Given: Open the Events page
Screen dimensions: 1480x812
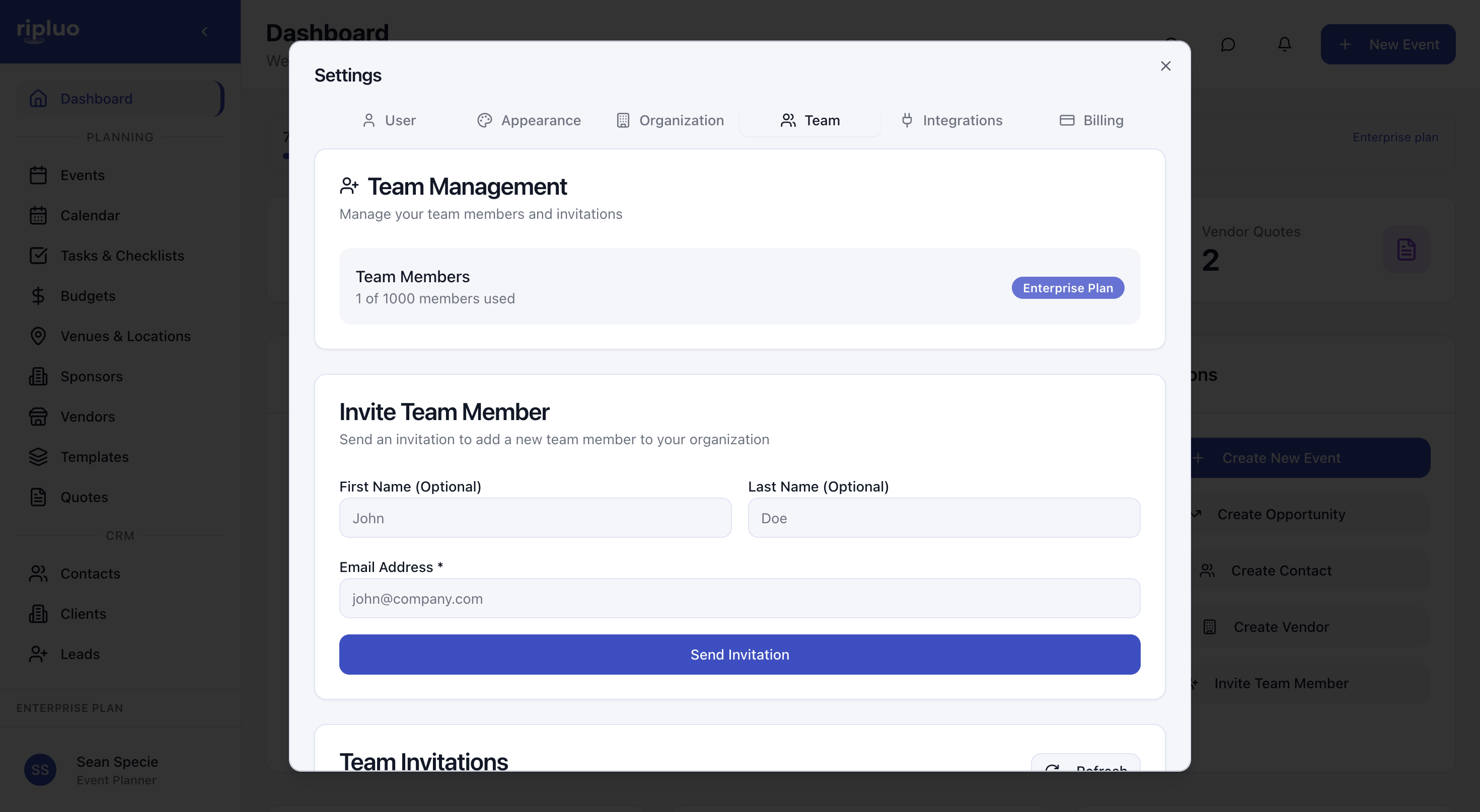Looking at the screenshot, I should click(120, 175).
